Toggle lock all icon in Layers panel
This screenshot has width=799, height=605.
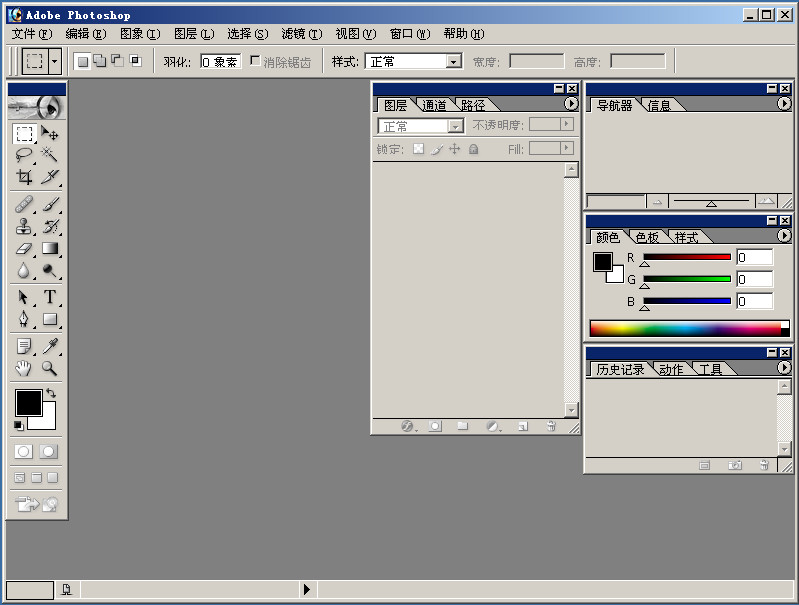473,149
